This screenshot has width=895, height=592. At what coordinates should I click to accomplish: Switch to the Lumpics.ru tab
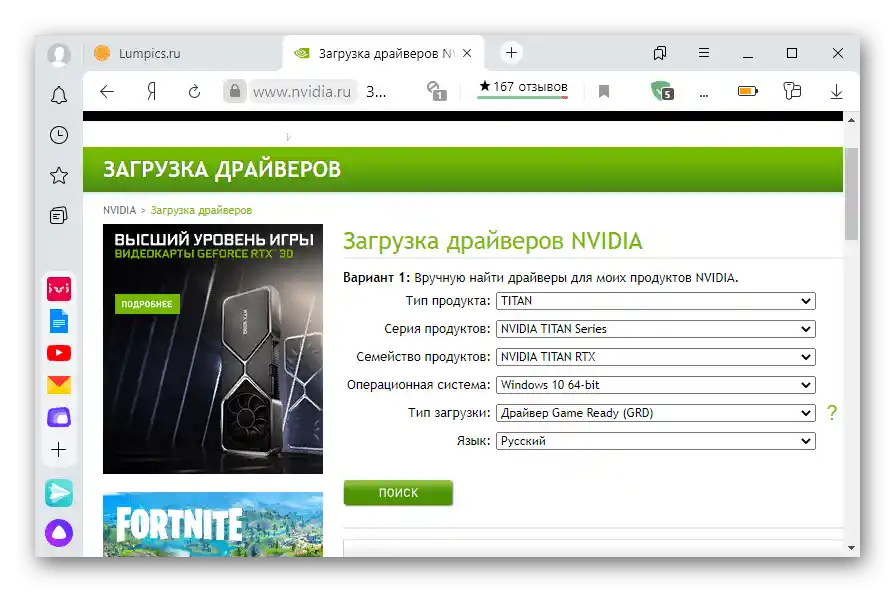pyautogui.click(x=183, y=53)
